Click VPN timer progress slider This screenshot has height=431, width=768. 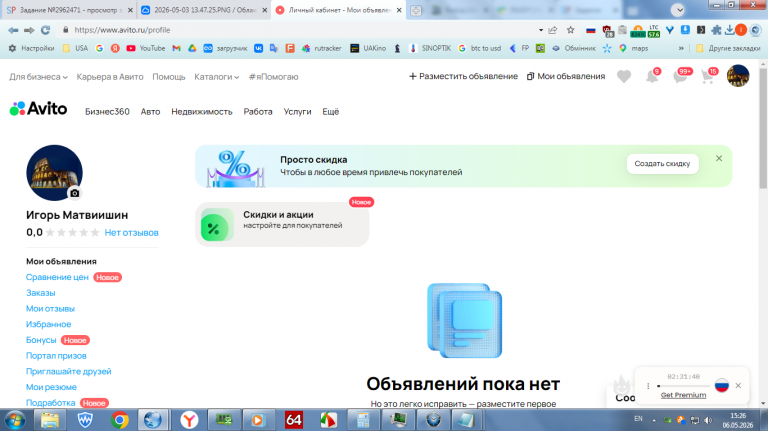coord(683,386)
